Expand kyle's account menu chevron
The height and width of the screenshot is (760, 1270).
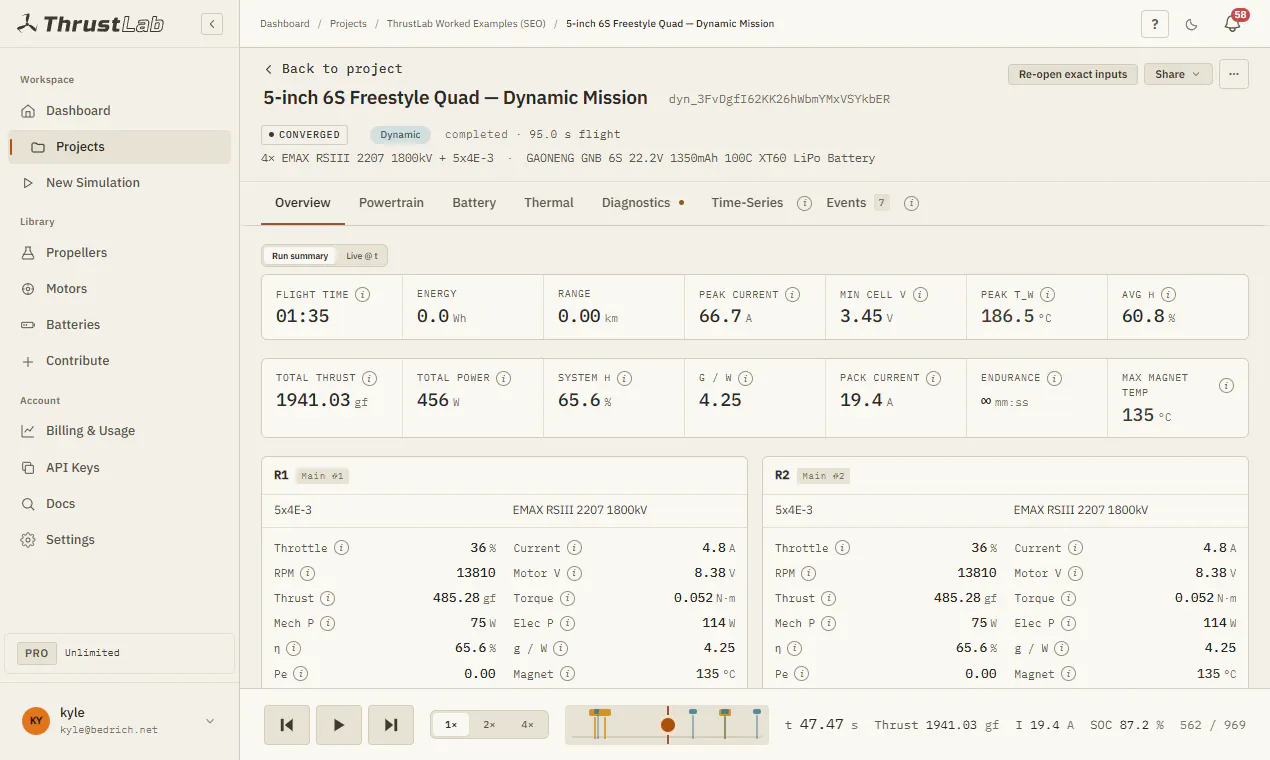click(x=210, y=721)
